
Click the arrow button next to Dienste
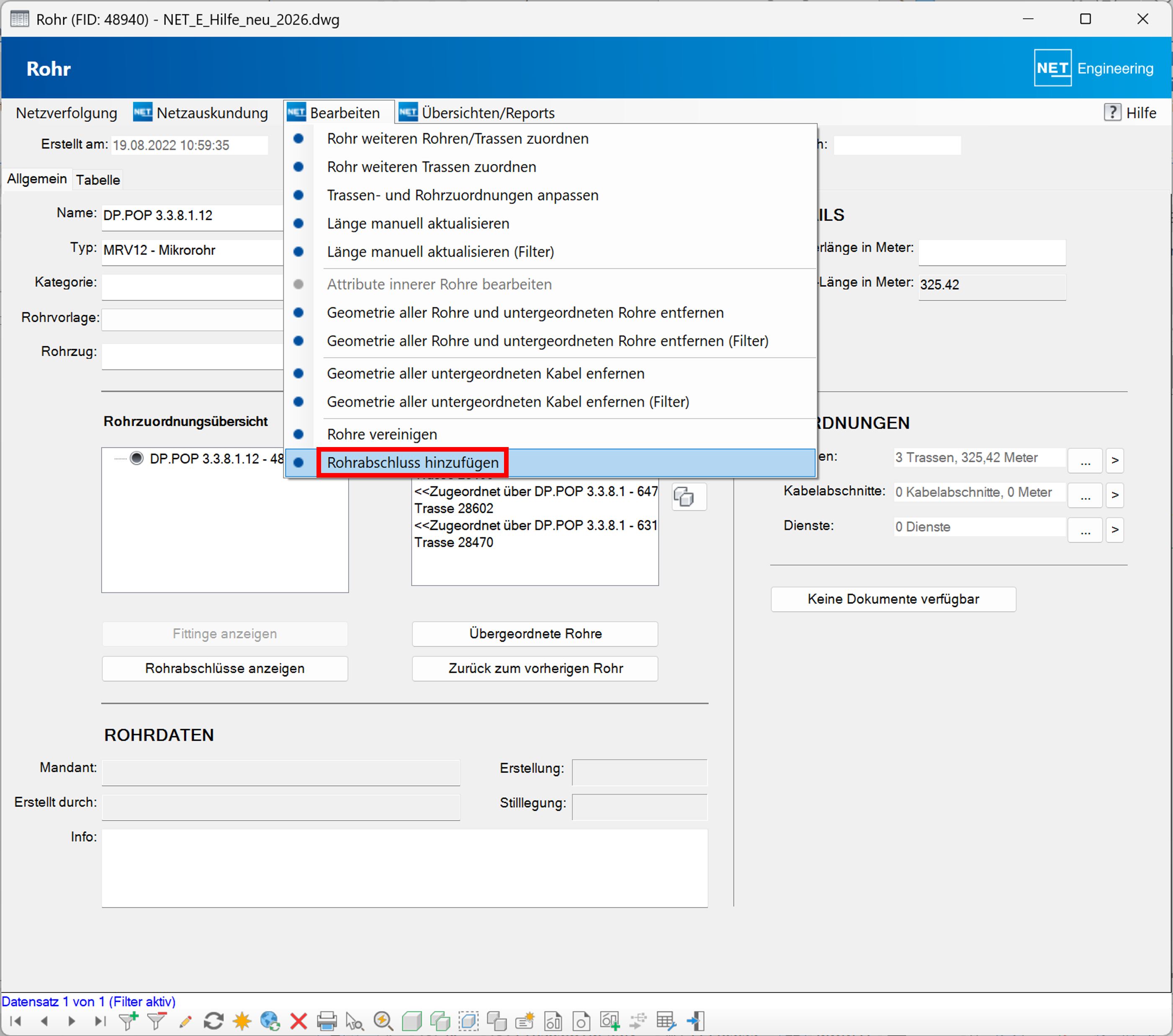[1115, 530]
